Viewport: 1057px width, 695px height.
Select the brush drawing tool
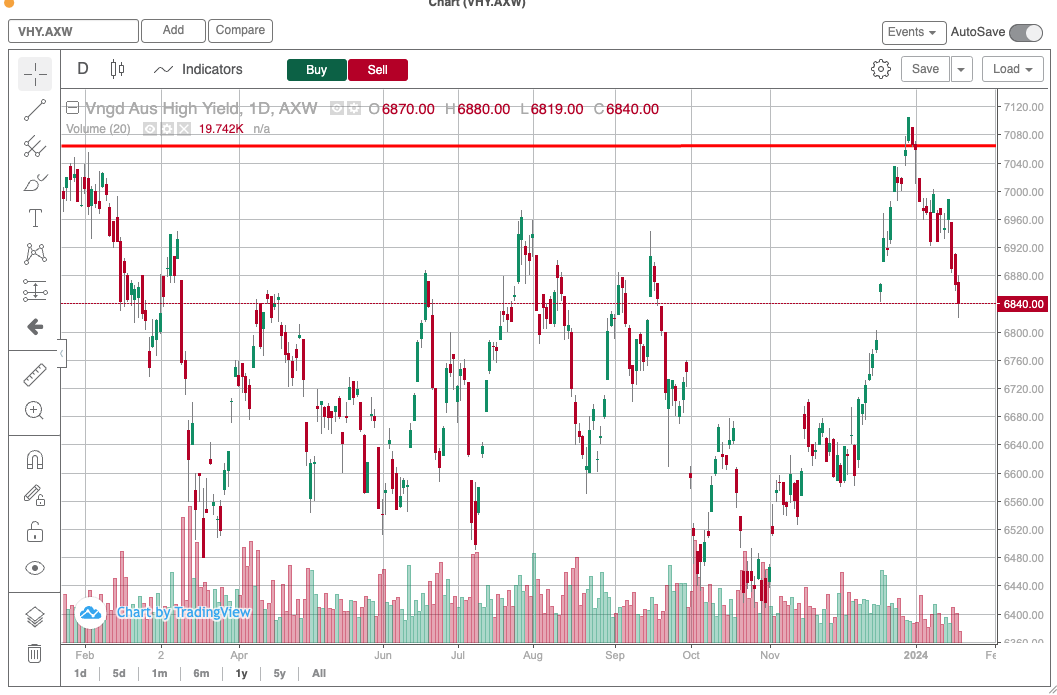pos(34,183)
